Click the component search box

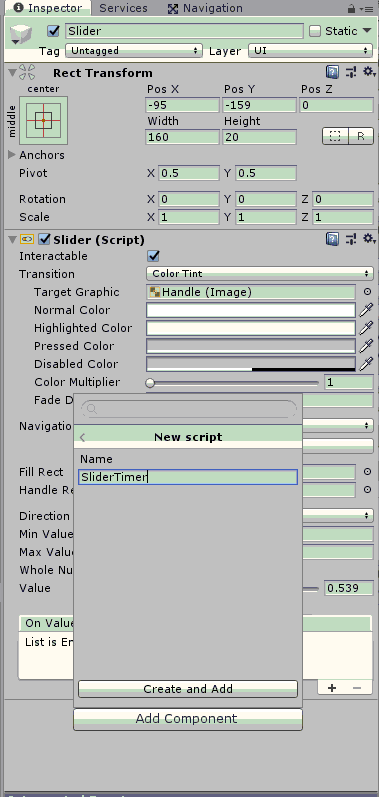pyautogui.click(x=189, y=409)
